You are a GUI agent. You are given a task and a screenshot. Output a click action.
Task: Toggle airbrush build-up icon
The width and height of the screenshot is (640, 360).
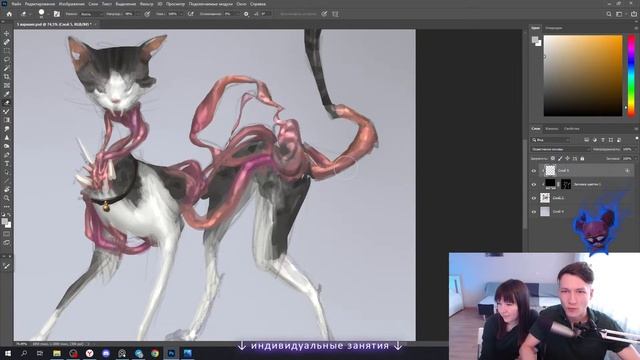point(191,14)
